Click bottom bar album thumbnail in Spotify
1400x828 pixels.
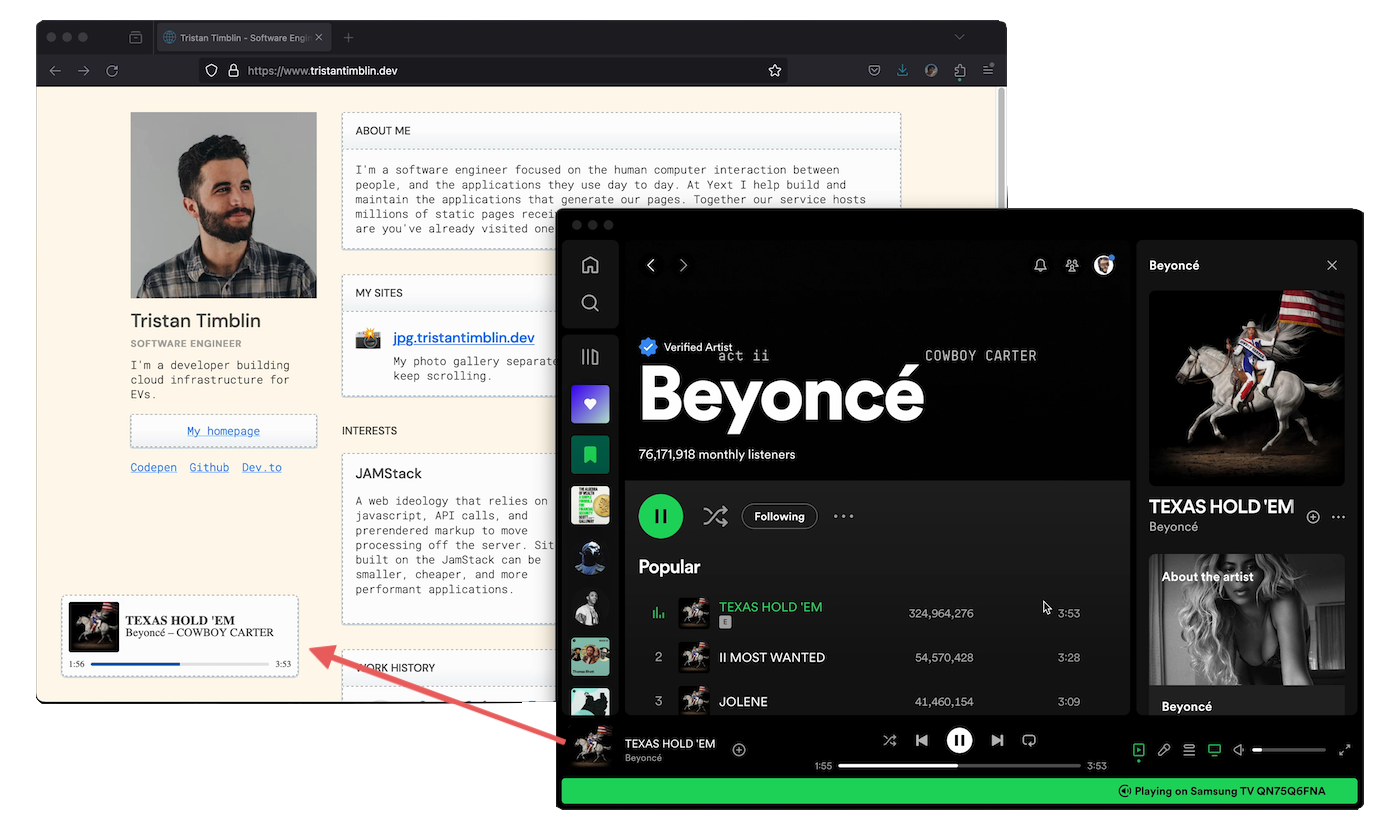[592, 749]
